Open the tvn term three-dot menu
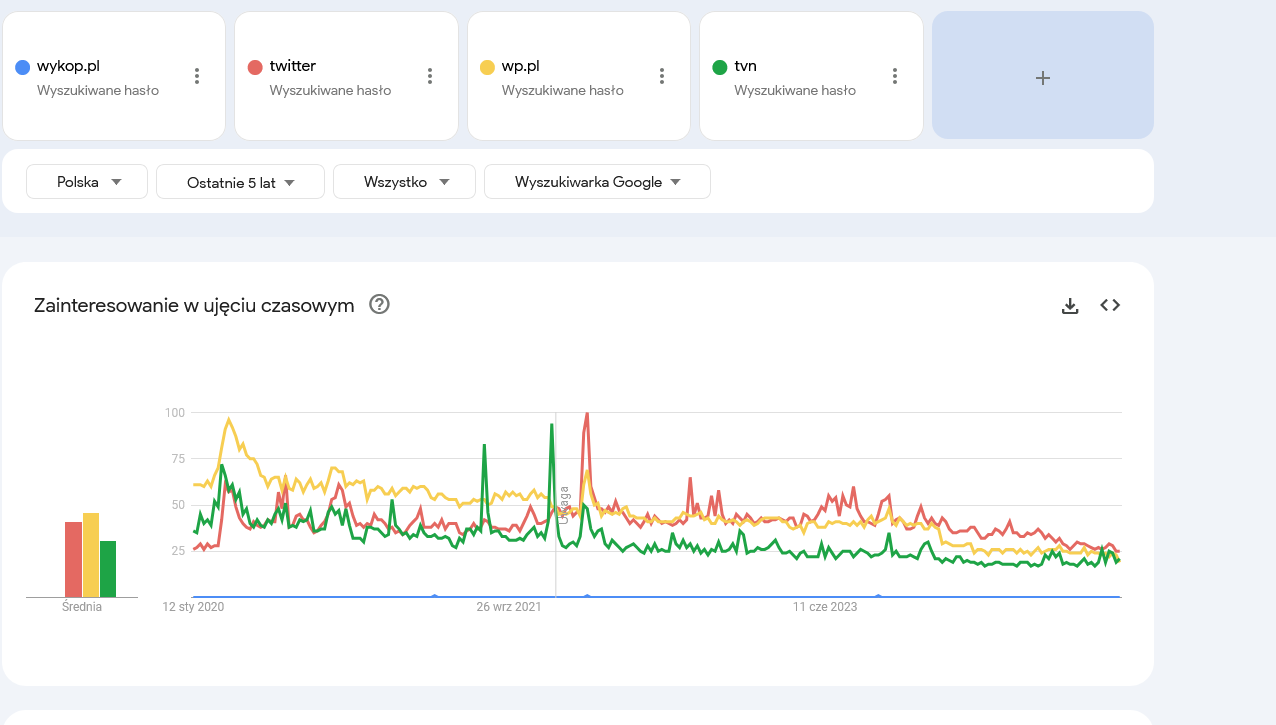The image size is (1276, 725). tap(894, 76)
